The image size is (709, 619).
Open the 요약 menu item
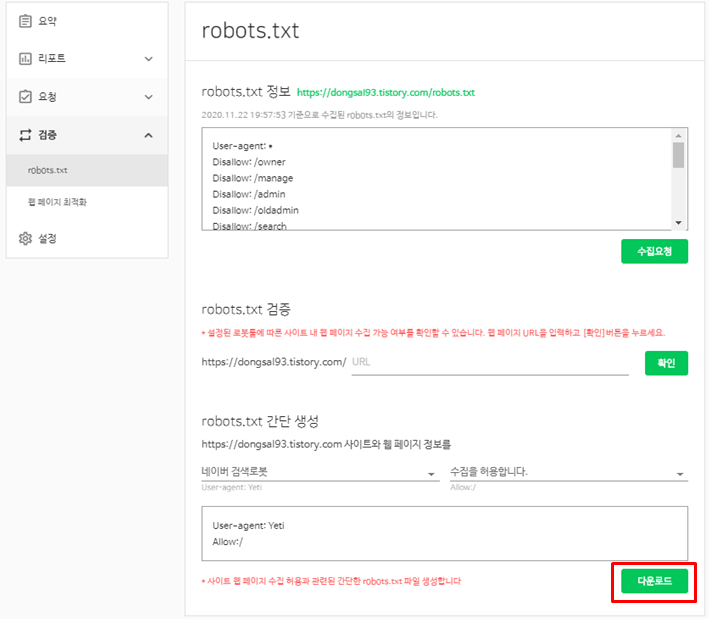(x=87, y=21)
